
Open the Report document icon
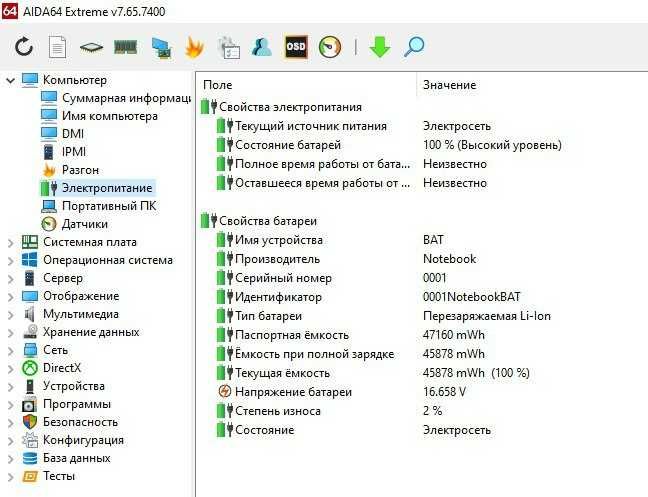point(57,47)
